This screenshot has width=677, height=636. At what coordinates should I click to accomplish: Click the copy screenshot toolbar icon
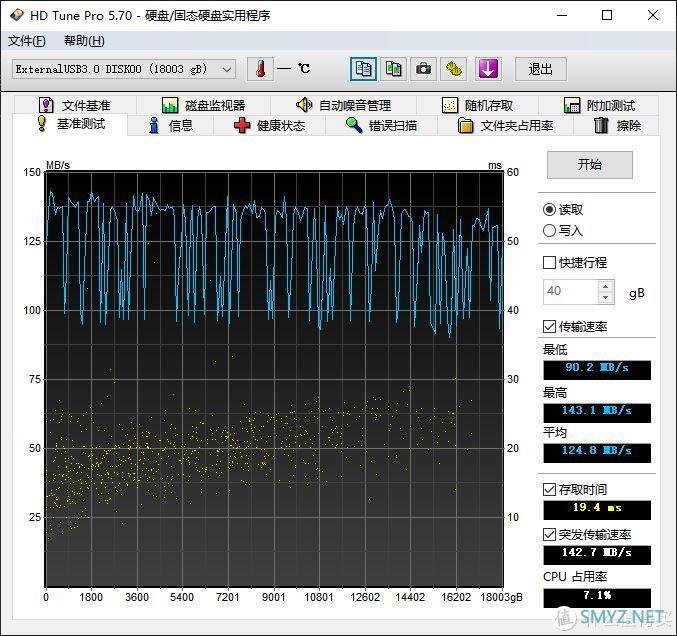(x=393, y=69)
